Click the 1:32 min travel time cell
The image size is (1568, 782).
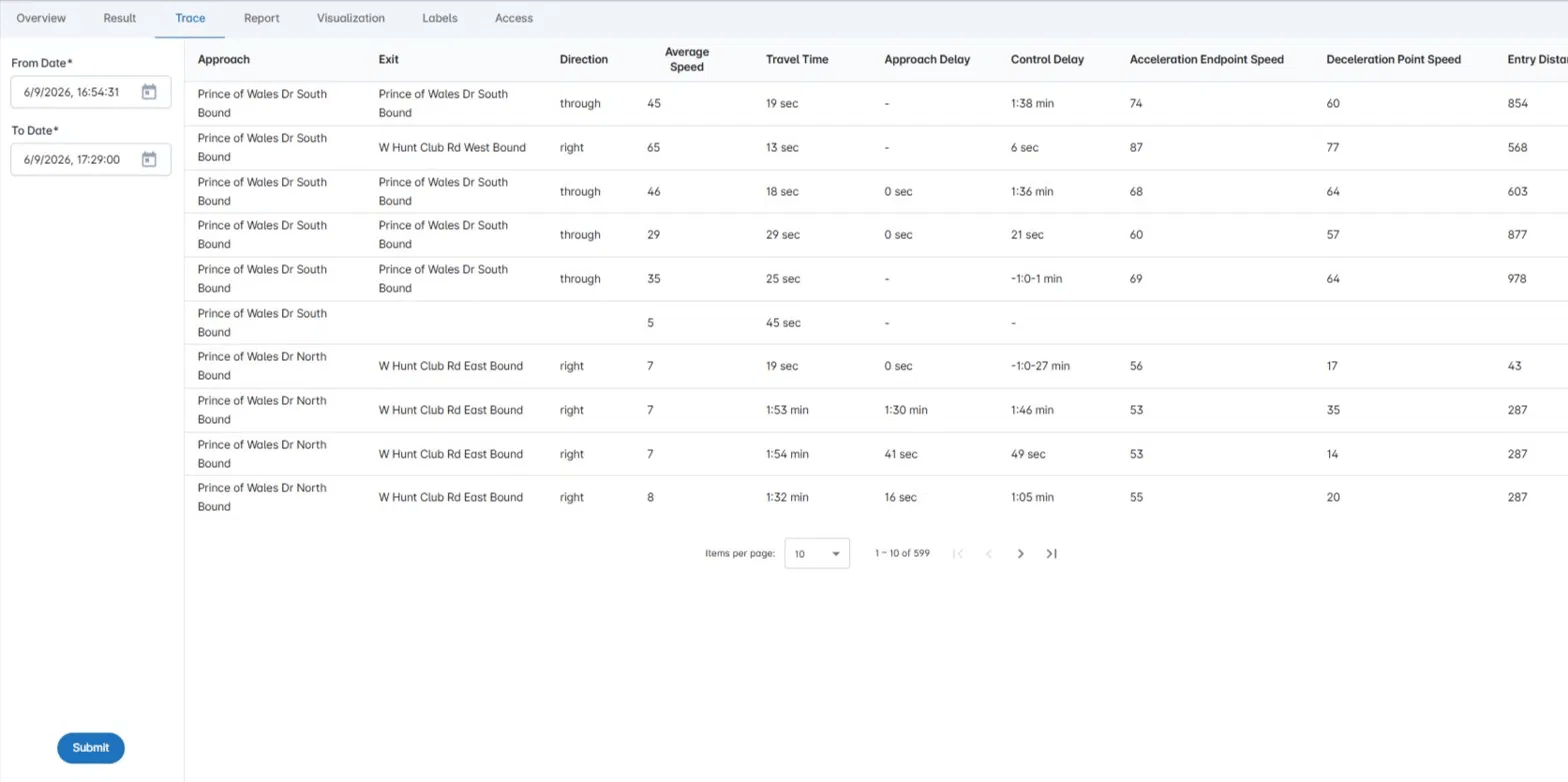click(x=787, y=497)
